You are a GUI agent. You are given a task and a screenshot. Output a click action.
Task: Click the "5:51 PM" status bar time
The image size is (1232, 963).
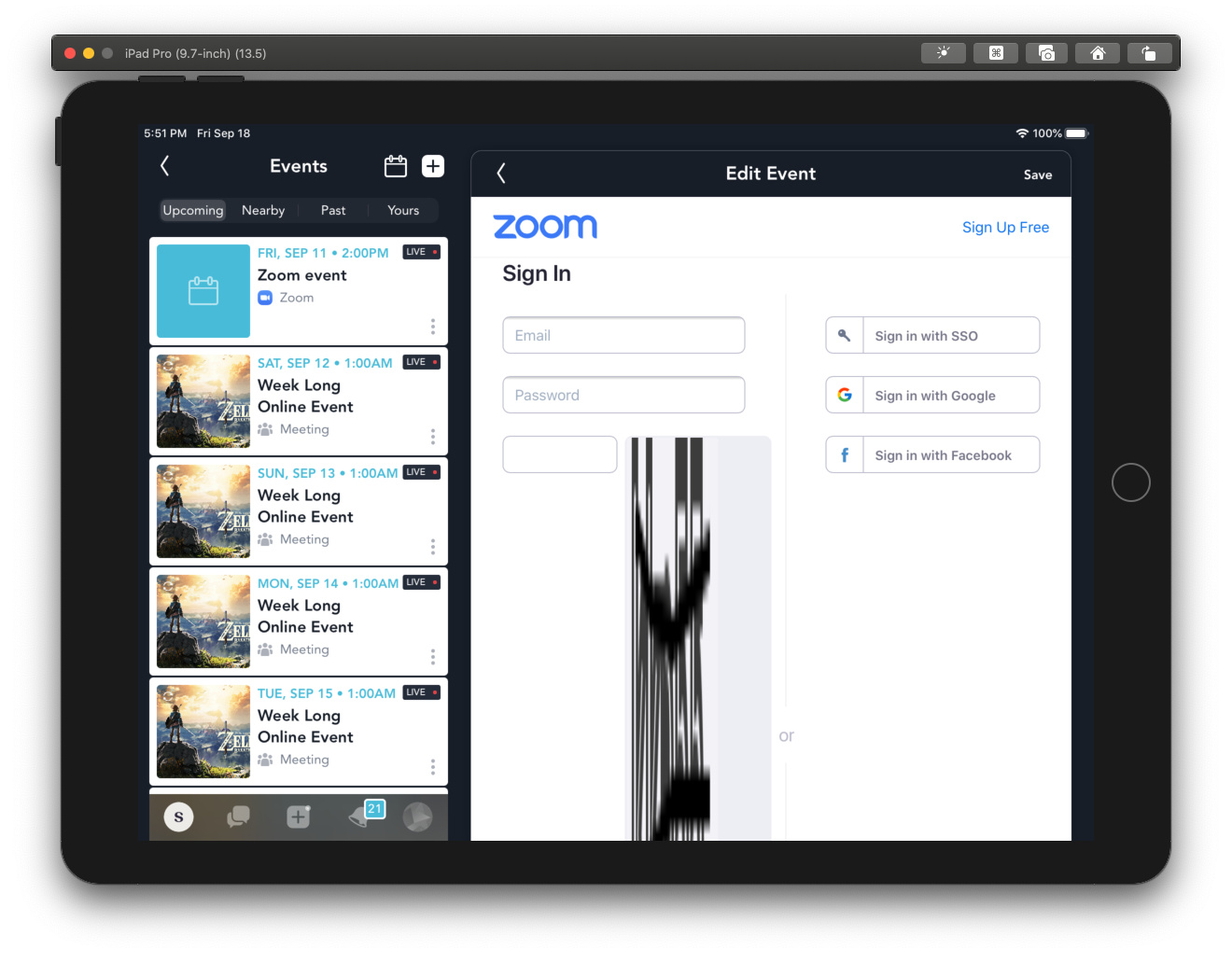point(165,133)
